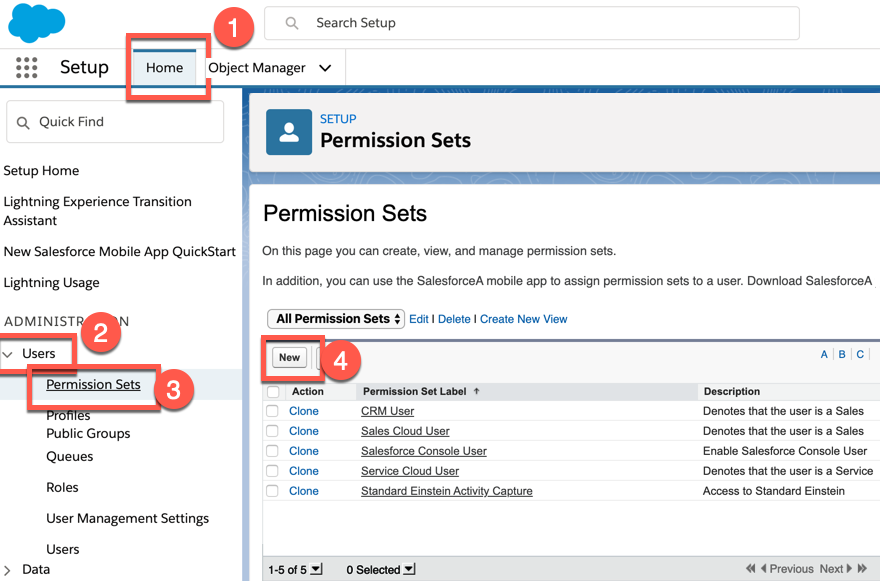Open Roles in the sidebar
Image resolution: width=880 pixels, height=581 pixels.
coord(62,487)
